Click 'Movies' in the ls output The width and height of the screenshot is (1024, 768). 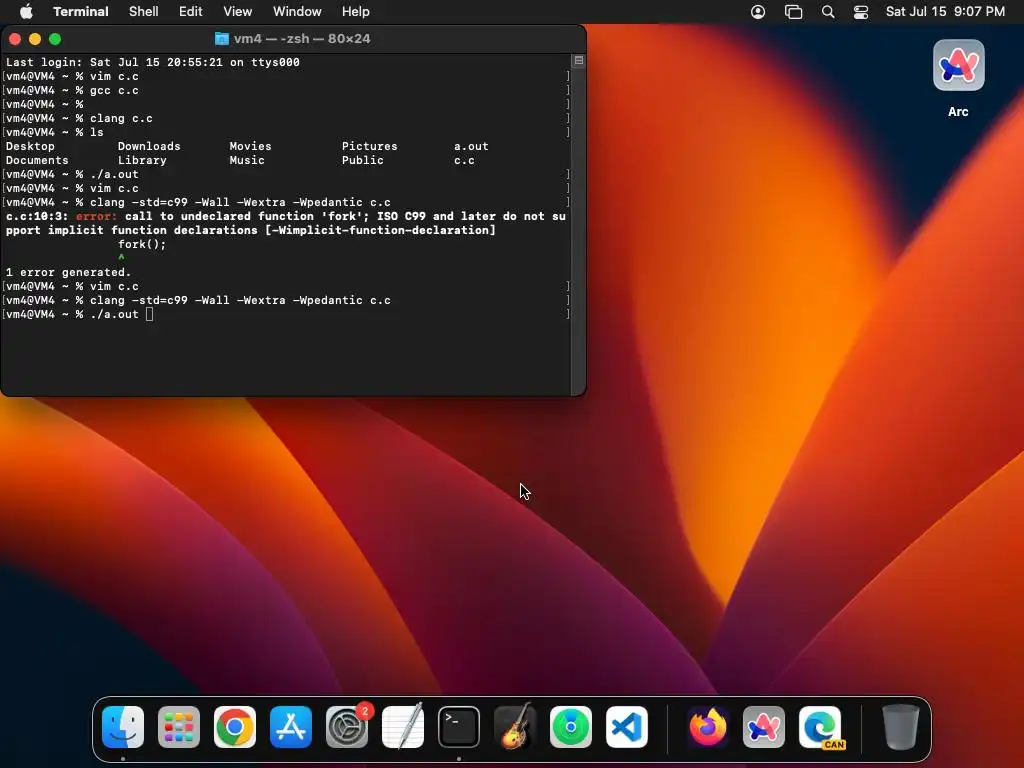coord(250,146)
